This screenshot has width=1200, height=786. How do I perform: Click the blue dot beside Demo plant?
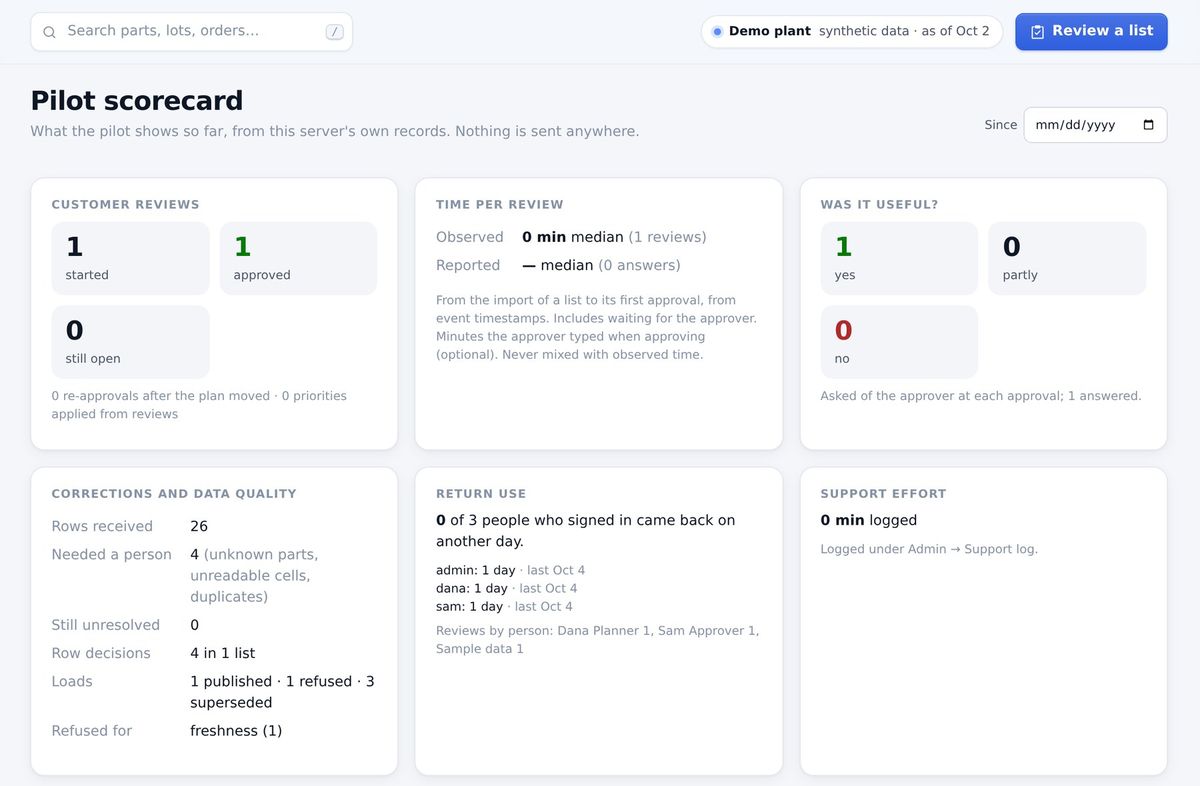coord(717,32)
